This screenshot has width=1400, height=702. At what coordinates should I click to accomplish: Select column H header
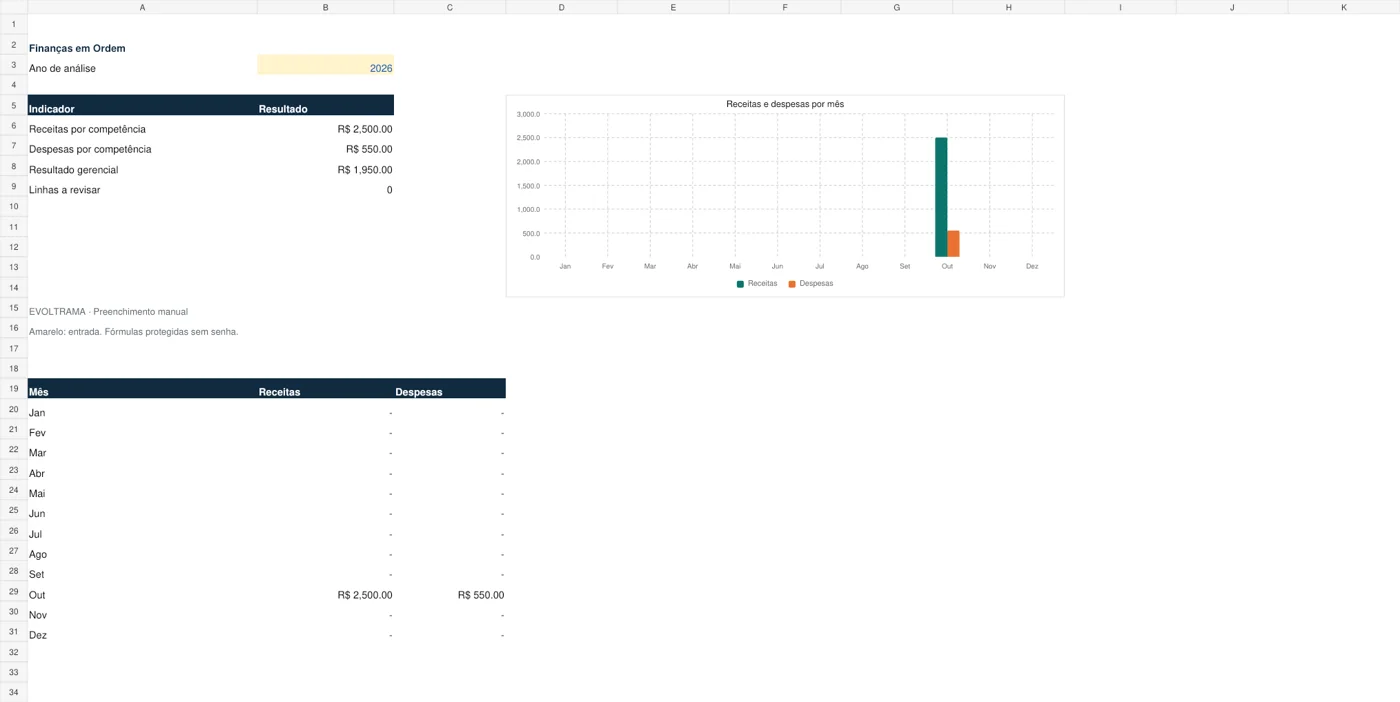[x=1008, y=7]
